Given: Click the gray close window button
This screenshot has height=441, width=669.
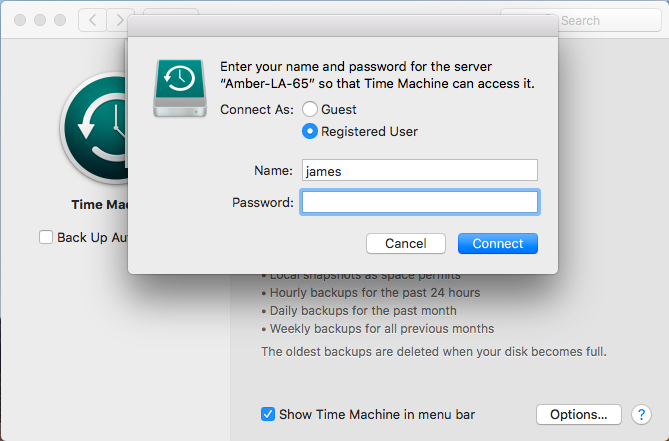Looking at the screenshot, I should 20,20.
